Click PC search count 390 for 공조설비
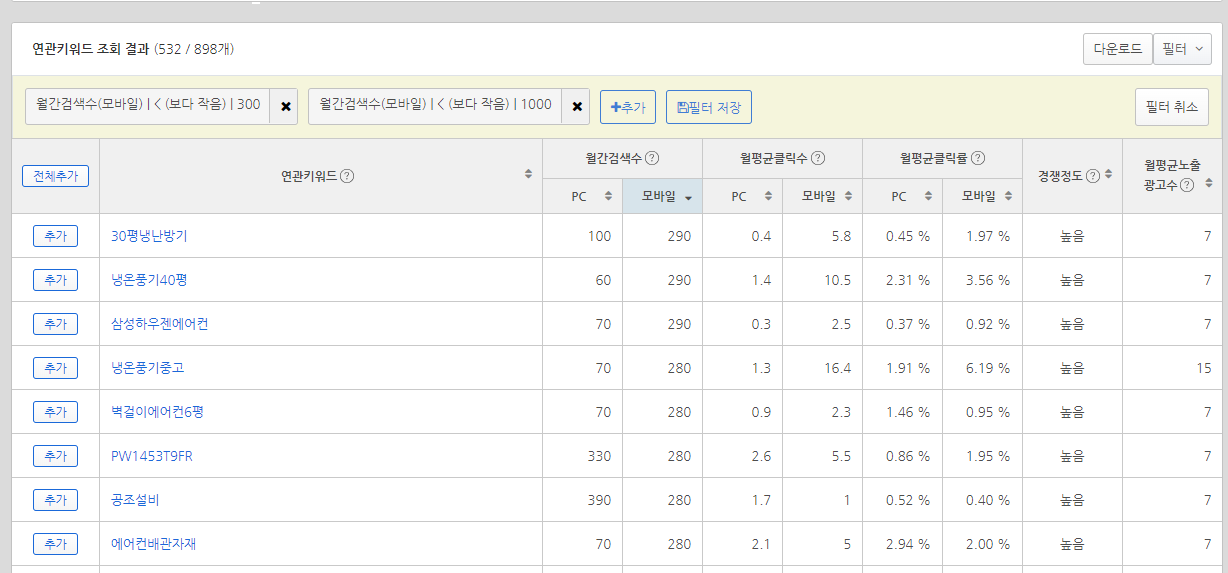 click(x=599, y=500)
